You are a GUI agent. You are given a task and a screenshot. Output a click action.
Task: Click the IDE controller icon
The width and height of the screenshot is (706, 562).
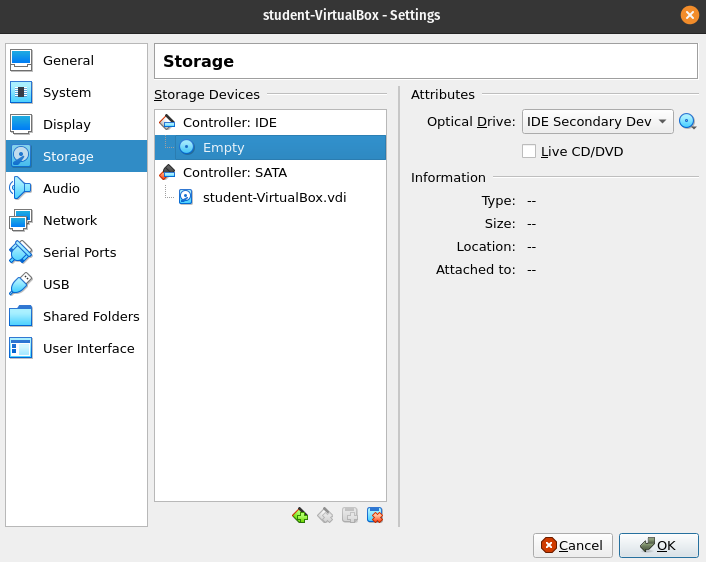coord(167,122)
